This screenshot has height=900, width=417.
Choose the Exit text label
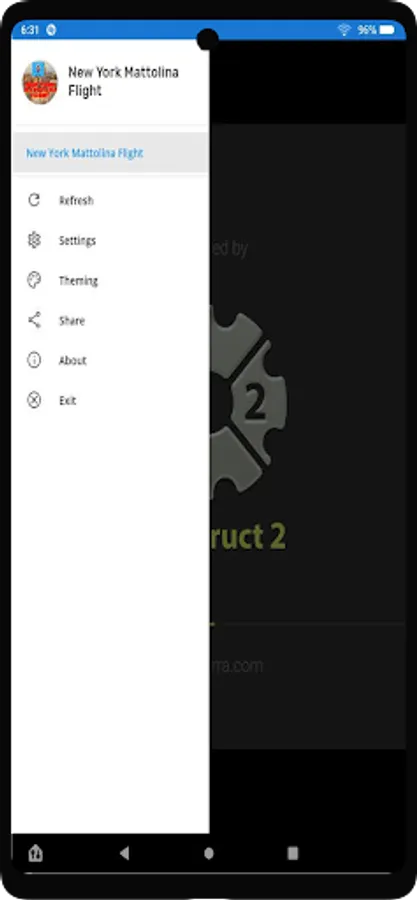pyautogui.click(x=67, y=401)
